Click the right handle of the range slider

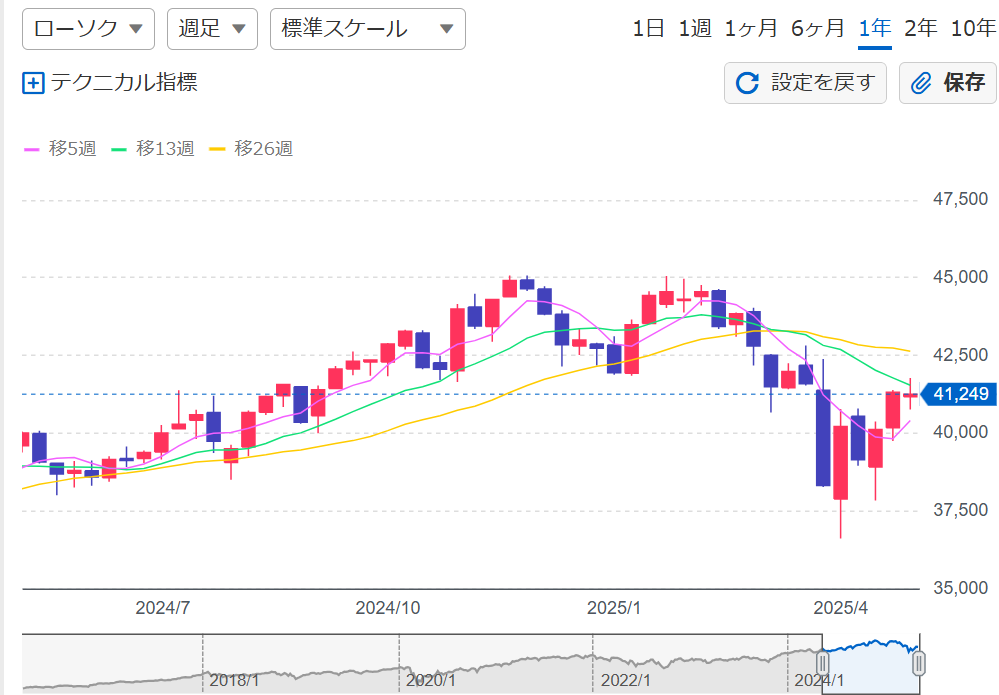pos(919,664)
